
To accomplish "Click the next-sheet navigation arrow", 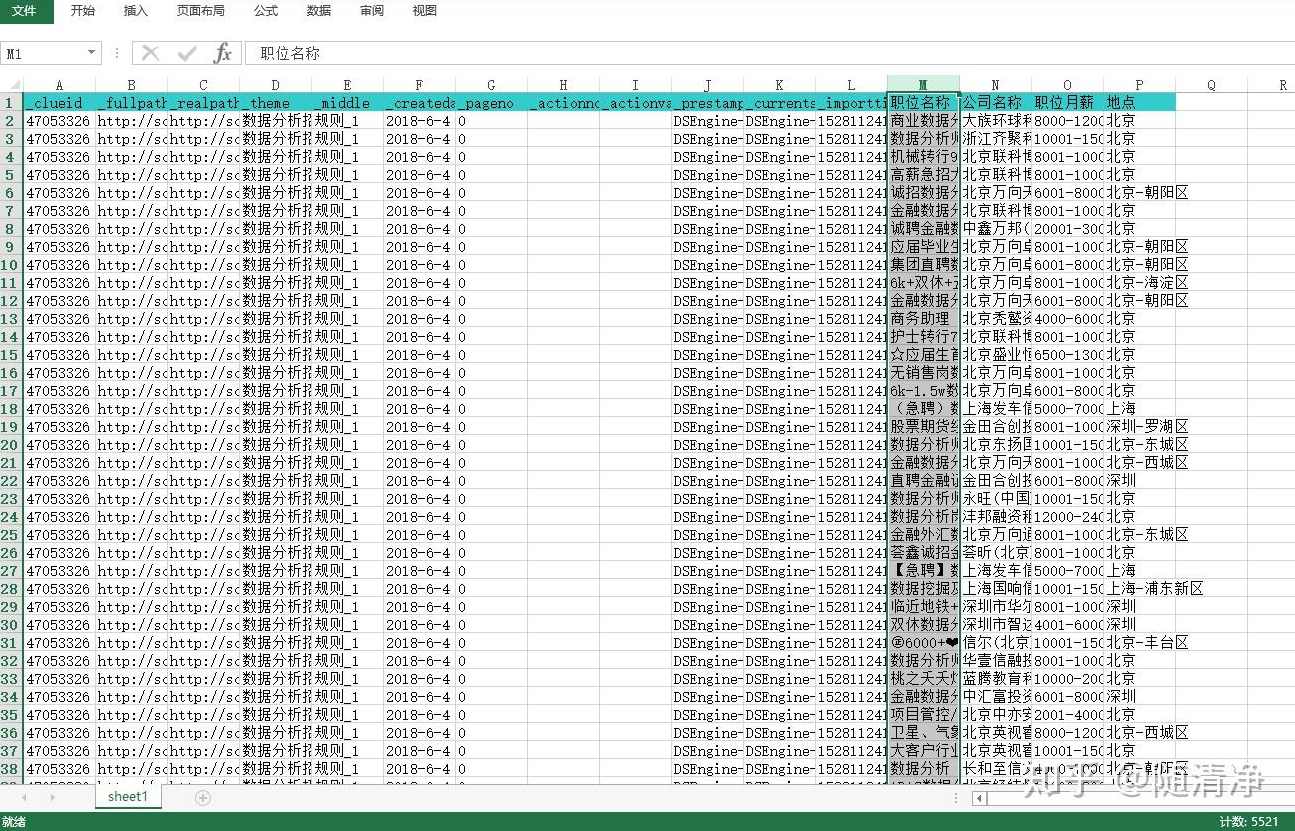I will pos(50,796).
